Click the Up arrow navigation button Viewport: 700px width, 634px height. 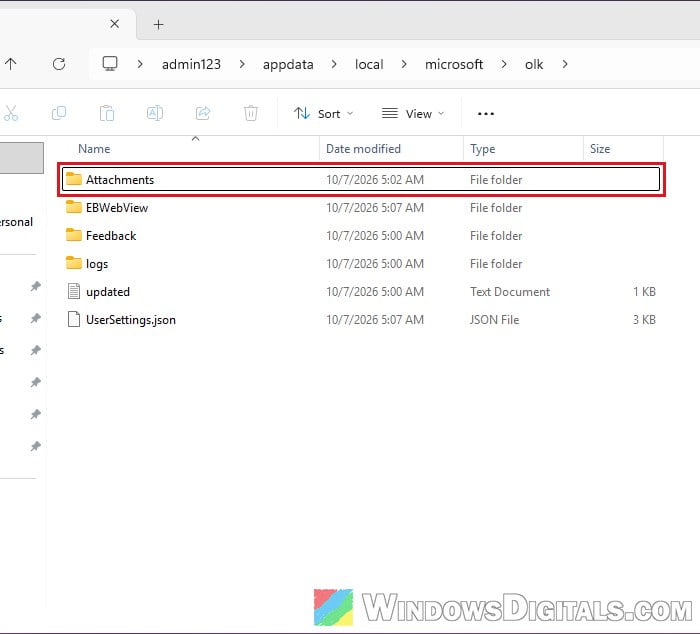point(11,64)
